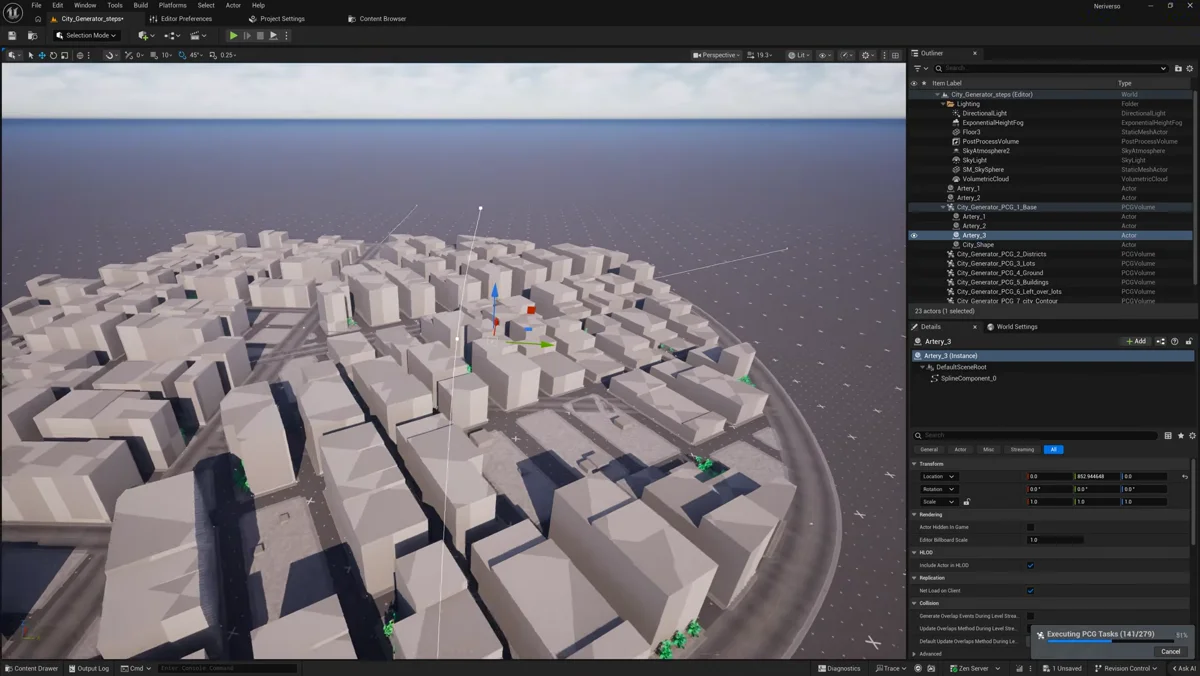The width and height of the screenshot is (1200, 676).
Task: Toggle world/local coordinate space globe icon
Action: click(x=81, y=55)
